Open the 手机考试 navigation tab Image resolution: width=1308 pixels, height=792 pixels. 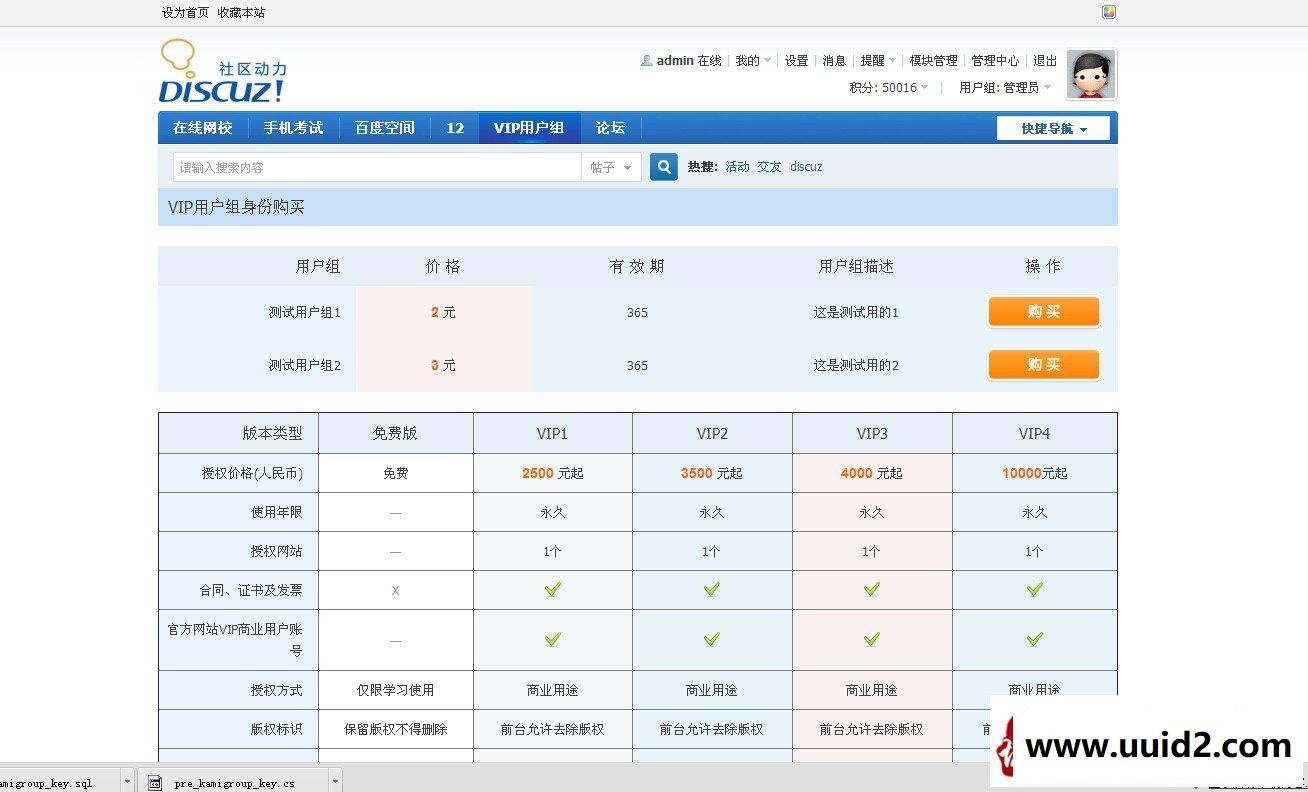click(293, 127)
